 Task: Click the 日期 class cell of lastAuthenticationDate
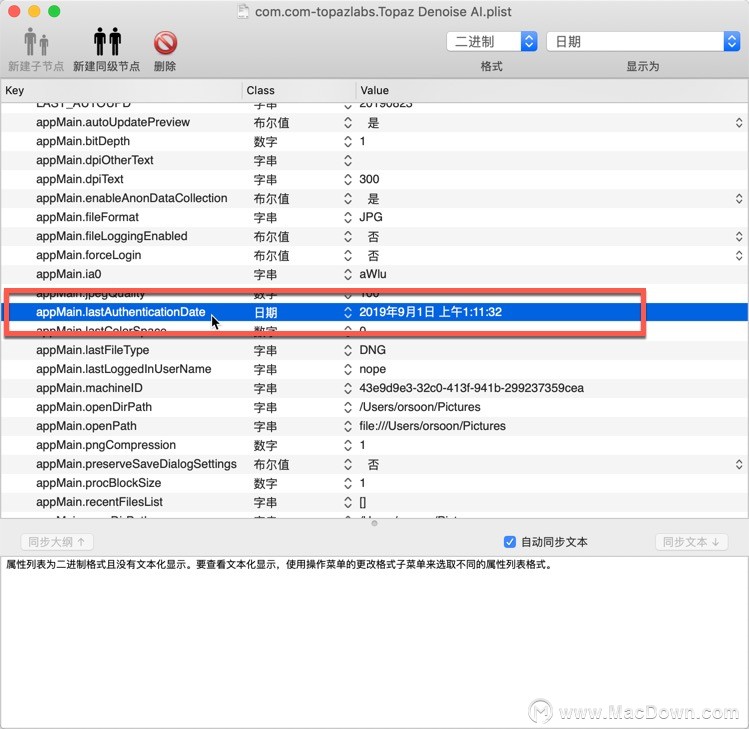click(265, 313)
